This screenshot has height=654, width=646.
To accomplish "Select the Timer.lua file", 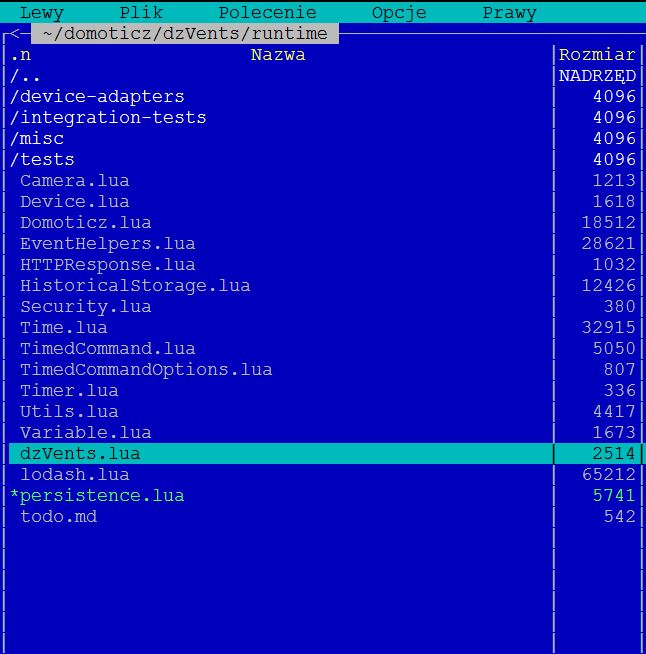I will click(69, 390).
